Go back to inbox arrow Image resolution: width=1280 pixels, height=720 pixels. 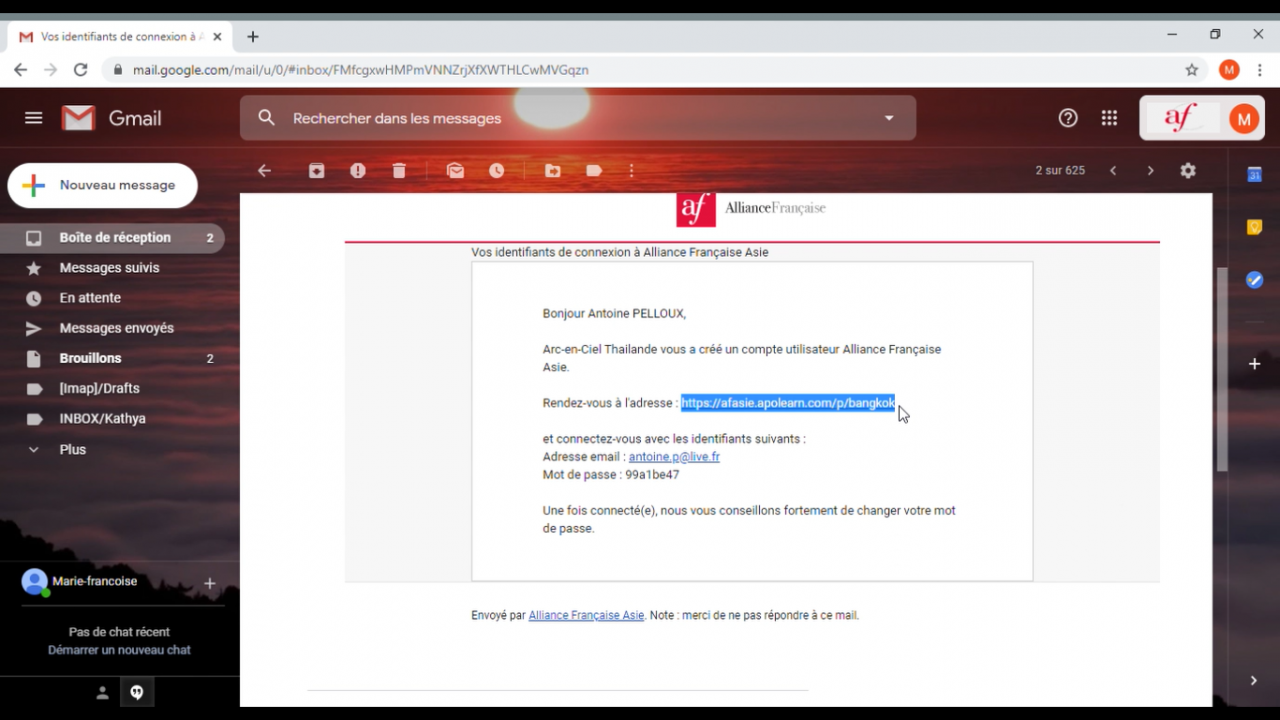pyautogui.click(x=264, y=171)
